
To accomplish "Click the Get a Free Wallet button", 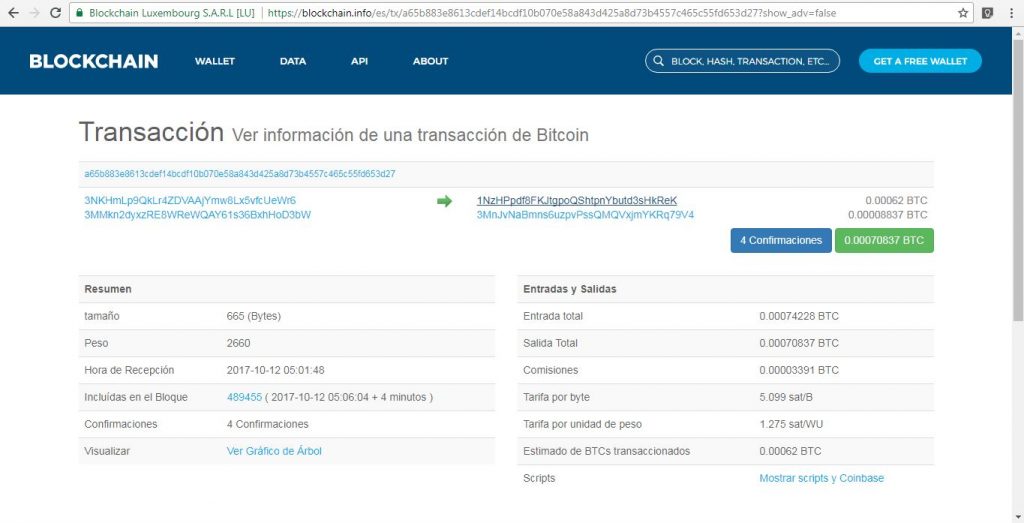I will (920, 61).
